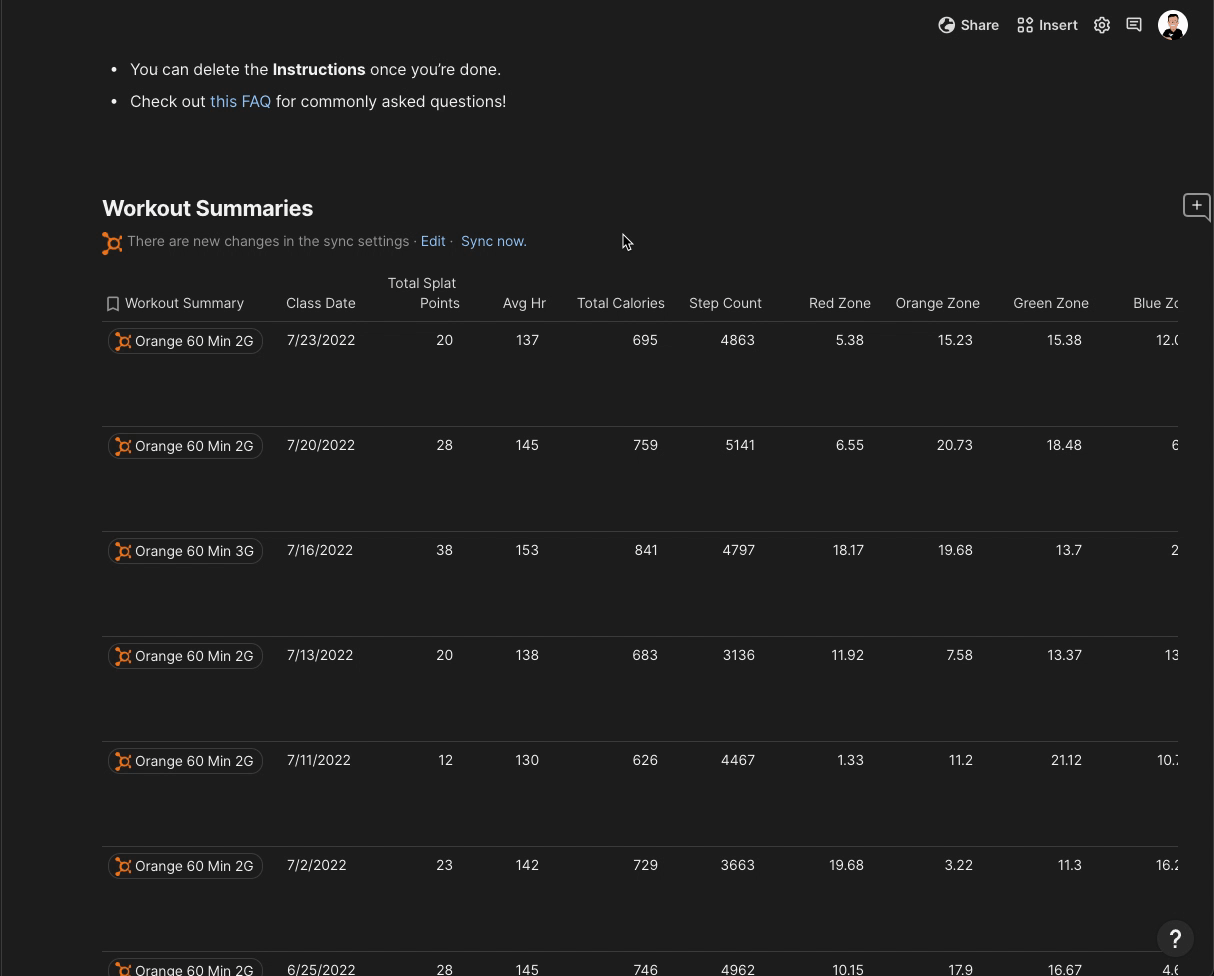Open the Orange 60 Min 2G chip dated 7/13/2022
Image resolution: width=1214 pixels, height=976 pixels.
click(185, 656)
